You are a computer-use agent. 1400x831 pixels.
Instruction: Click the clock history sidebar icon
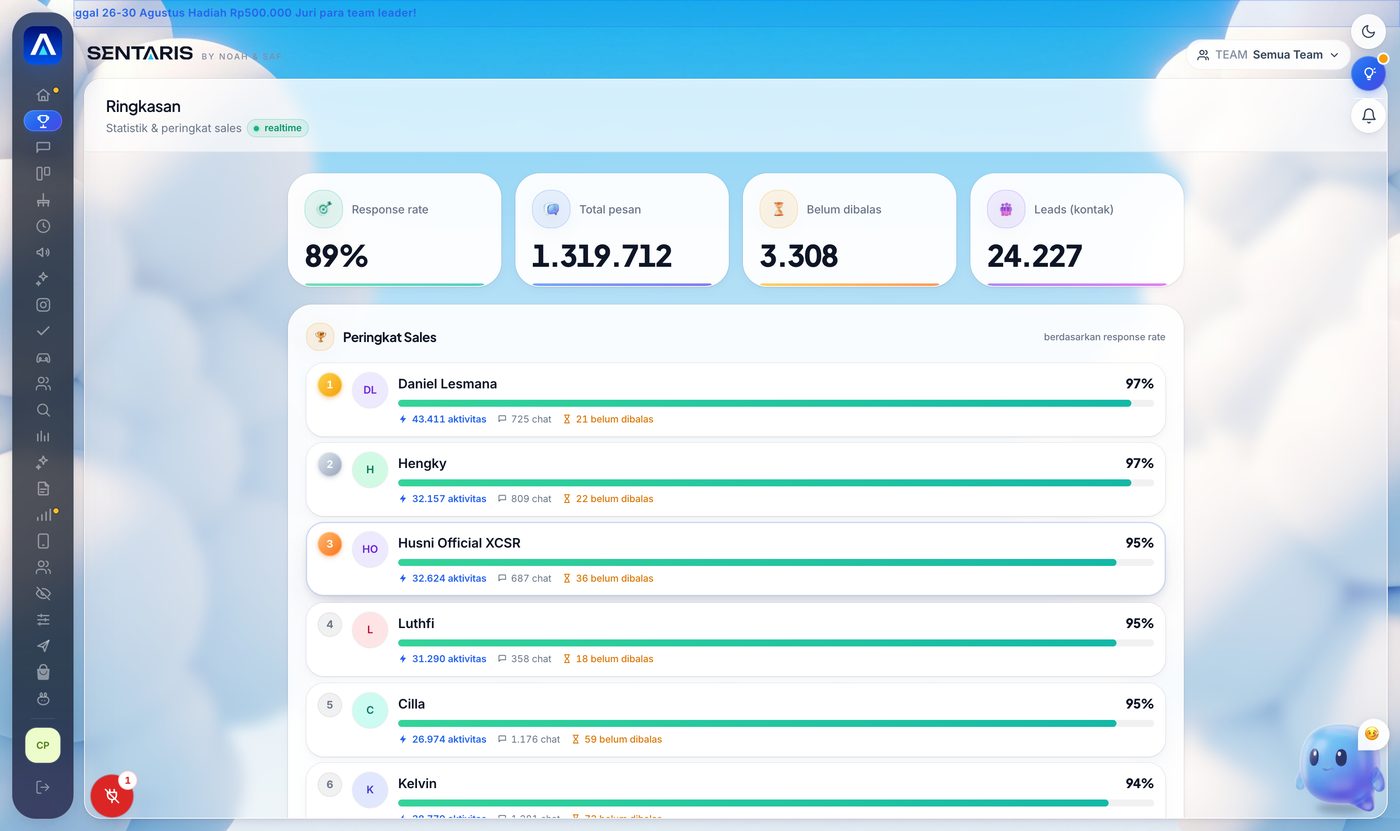pyautogui.click(x=43, y=226)
